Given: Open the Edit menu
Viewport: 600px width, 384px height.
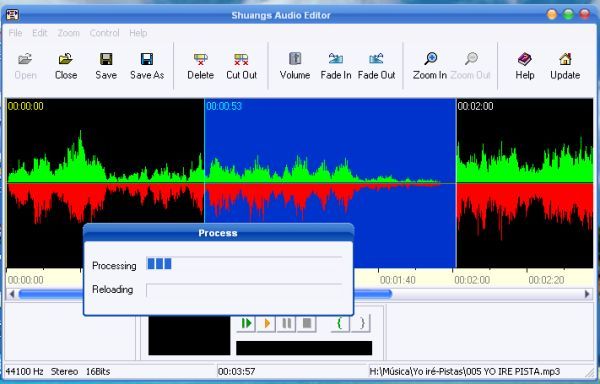Looking at the screenshot, I should [40, 33].
